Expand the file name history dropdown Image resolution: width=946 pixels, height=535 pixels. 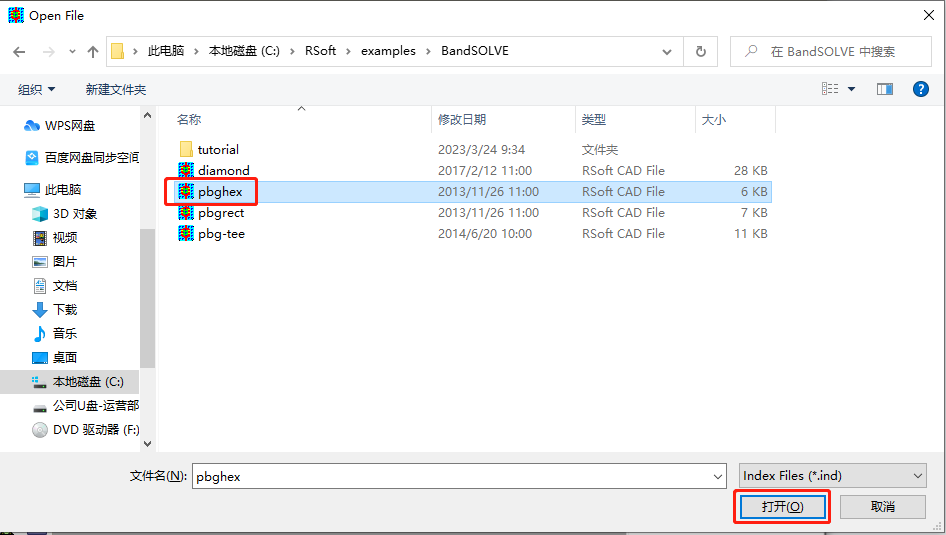tap(716, 477)
